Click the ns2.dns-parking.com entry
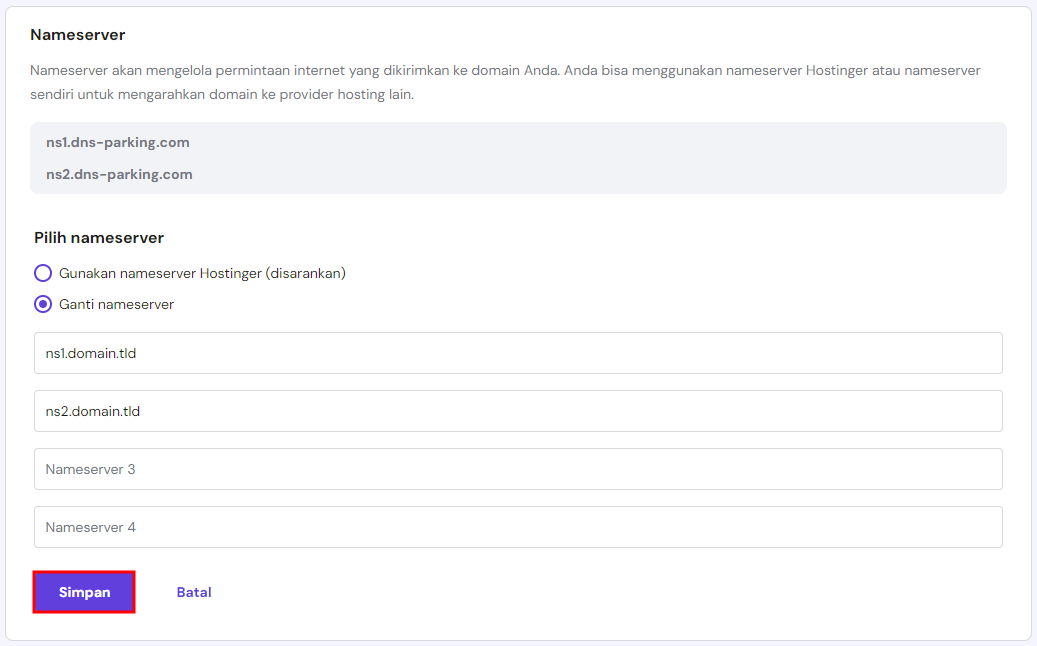 (118, 174)
